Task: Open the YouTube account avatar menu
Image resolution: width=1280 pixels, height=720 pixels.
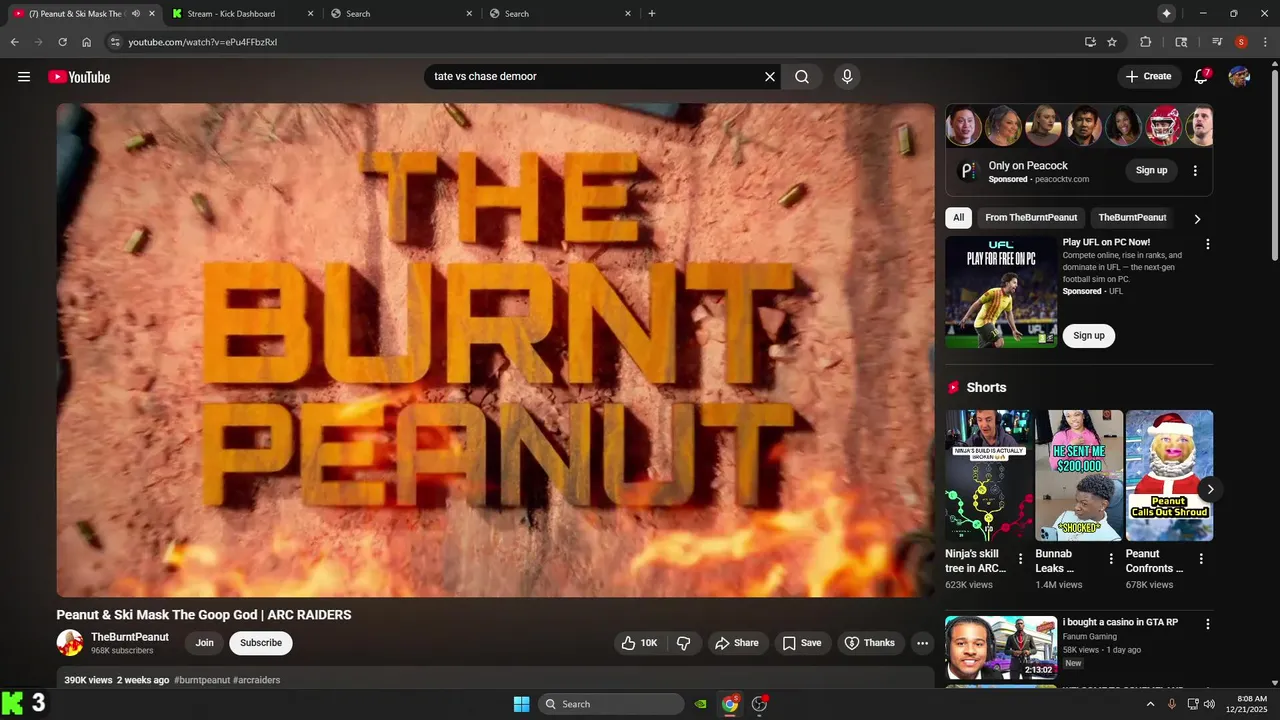Action: tap(1239, 77)
